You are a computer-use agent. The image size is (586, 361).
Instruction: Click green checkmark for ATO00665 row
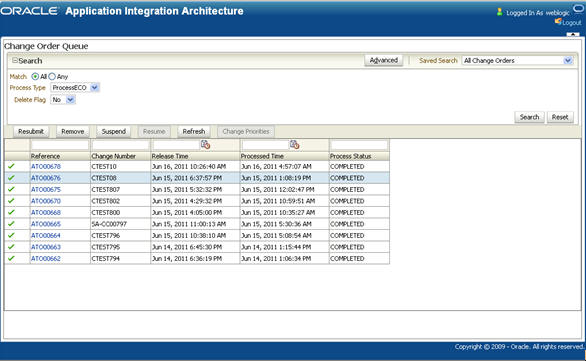tap(11, 223)
